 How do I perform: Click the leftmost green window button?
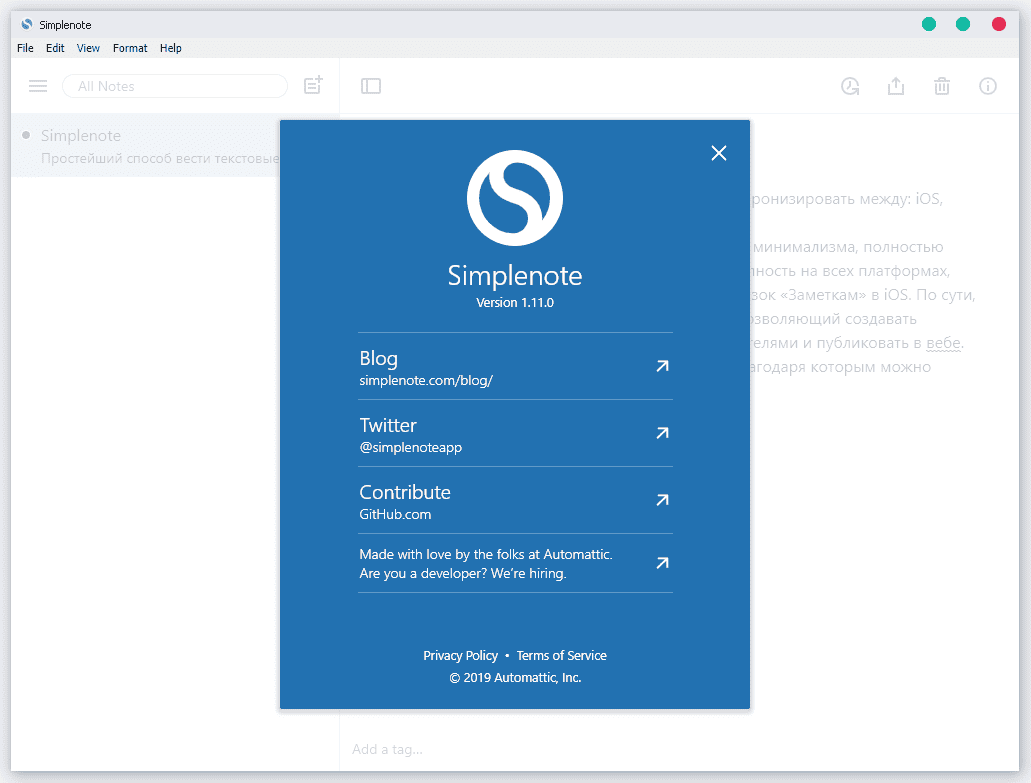[x=929, y=24]
